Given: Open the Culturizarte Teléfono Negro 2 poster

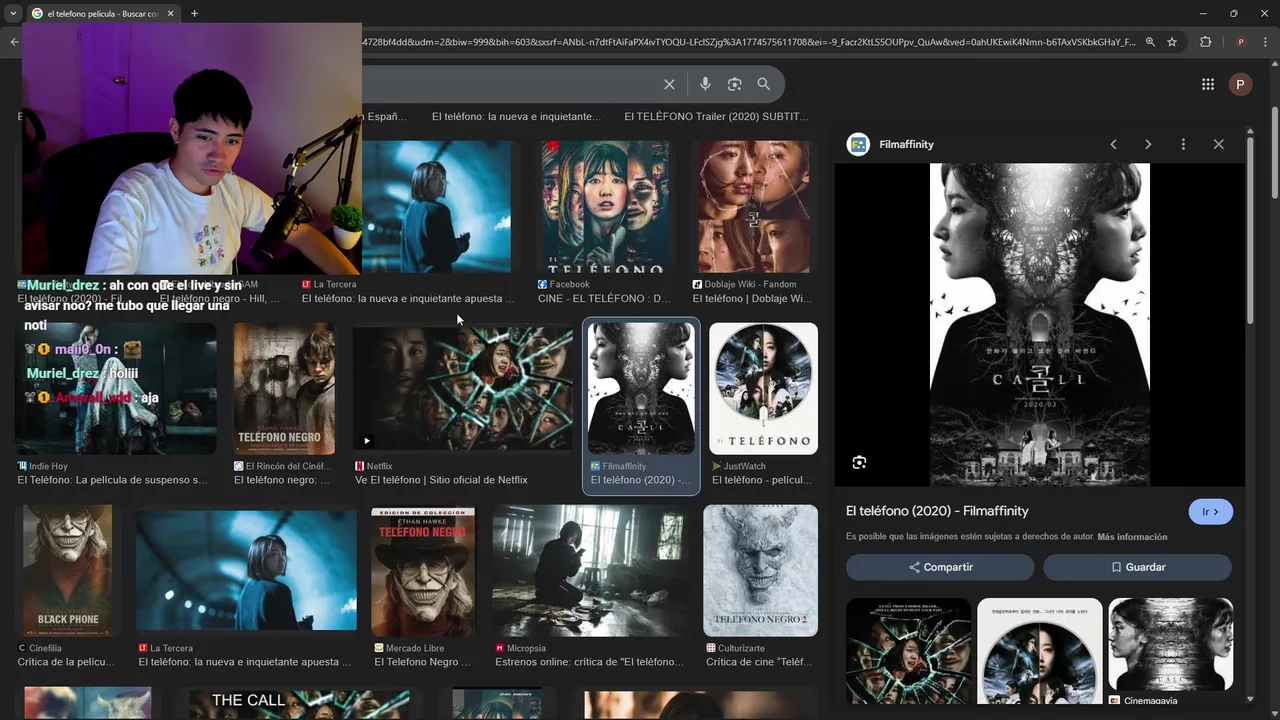Looking at the screenshot, I should pyautogui.click(x=760, y=571).
